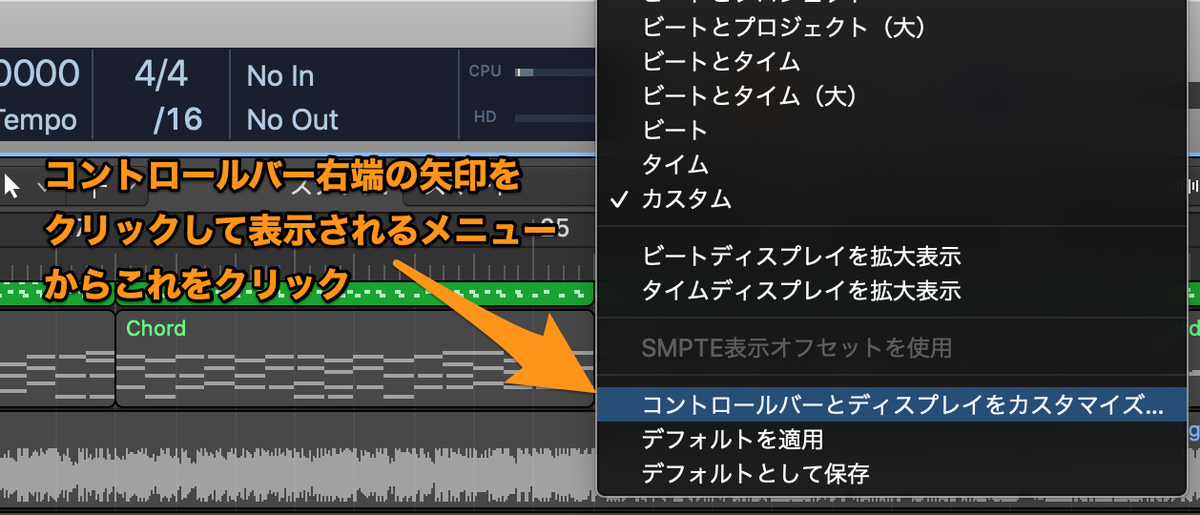Click the /16 division value

click(x=177, y=120)
